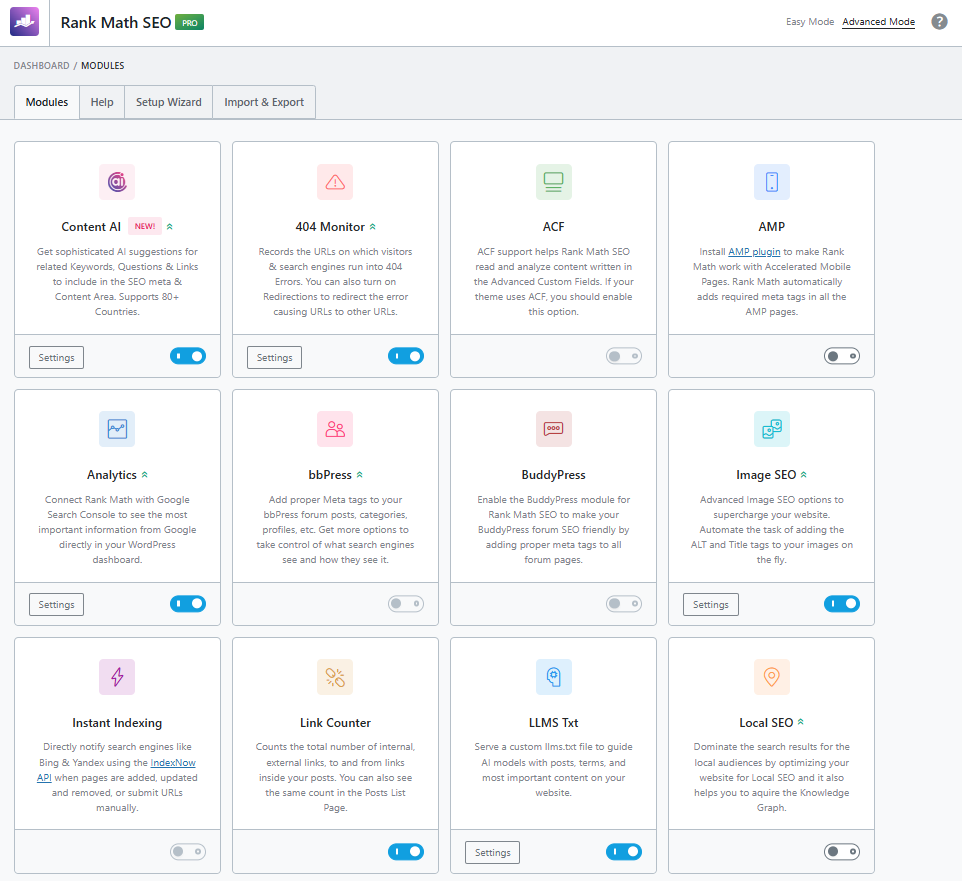The image size is (962, 881).
Task: Enable the AMP module toggle
Action: pos(842,356)
